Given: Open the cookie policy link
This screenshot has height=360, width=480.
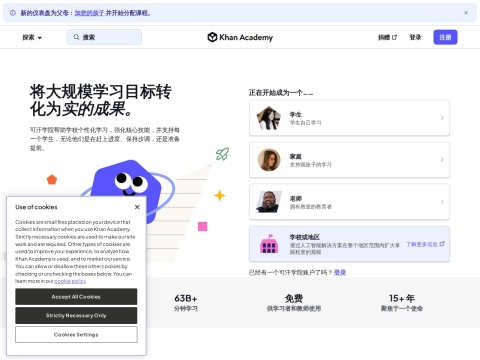Looking at the screenshot, I should coord(70,281).
